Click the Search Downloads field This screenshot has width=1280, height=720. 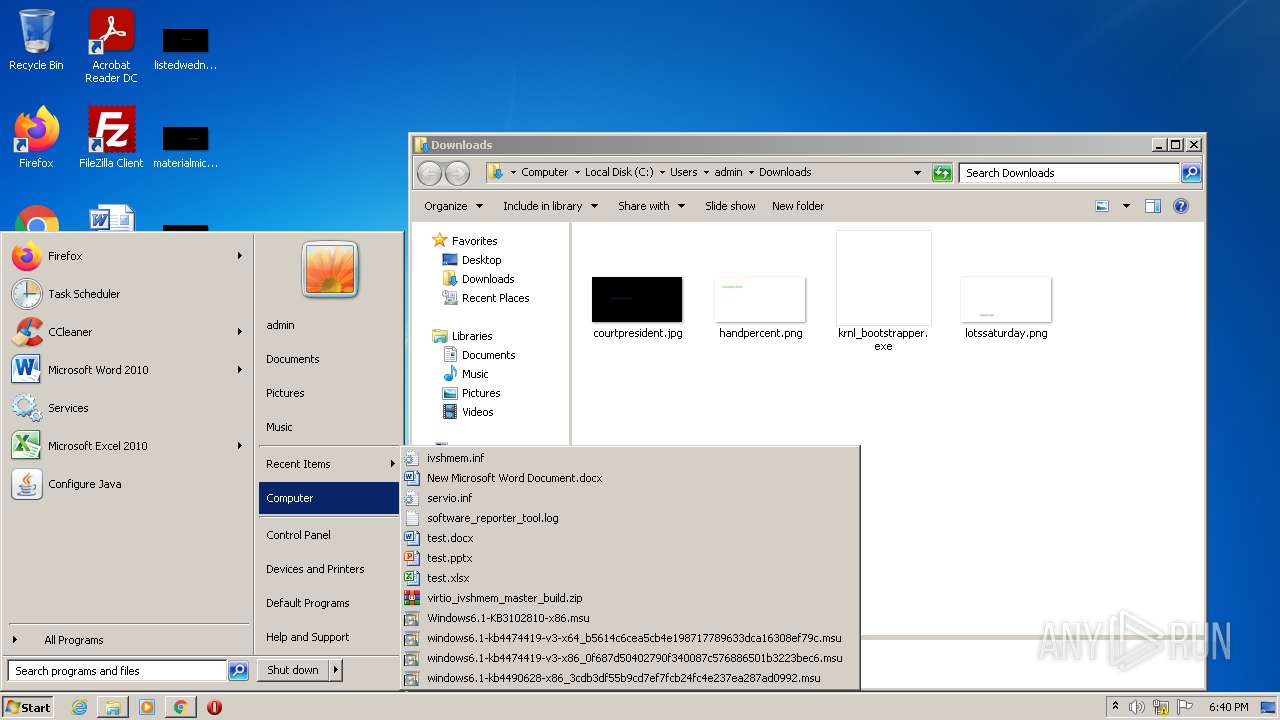point(1069,173)
